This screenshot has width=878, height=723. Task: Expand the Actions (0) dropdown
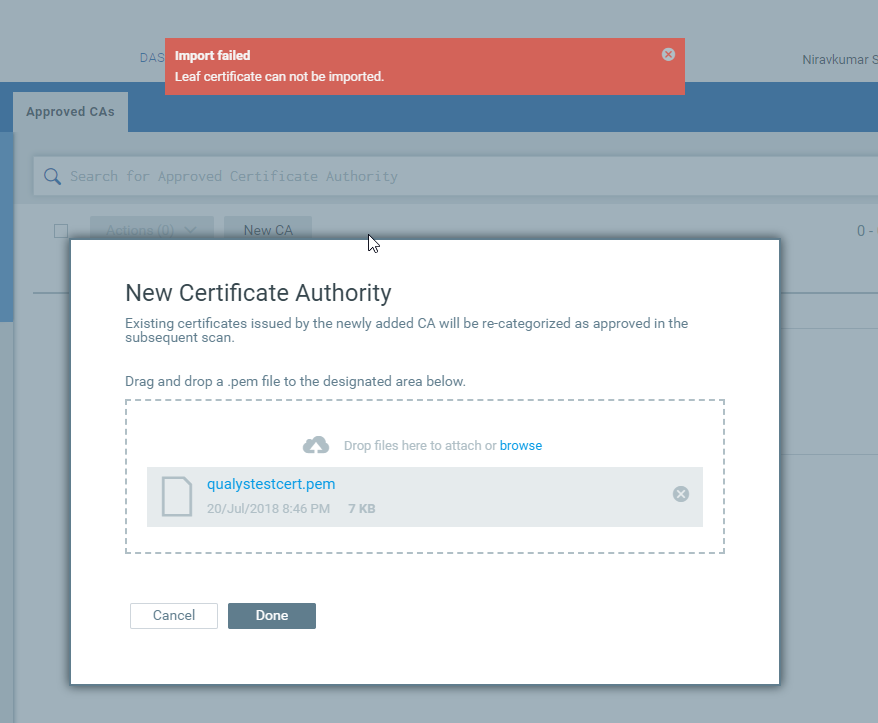tap(151, 230)
